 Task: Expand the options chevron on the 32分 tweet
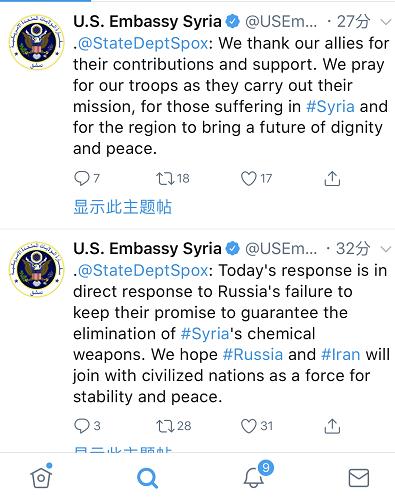(386, 249)
